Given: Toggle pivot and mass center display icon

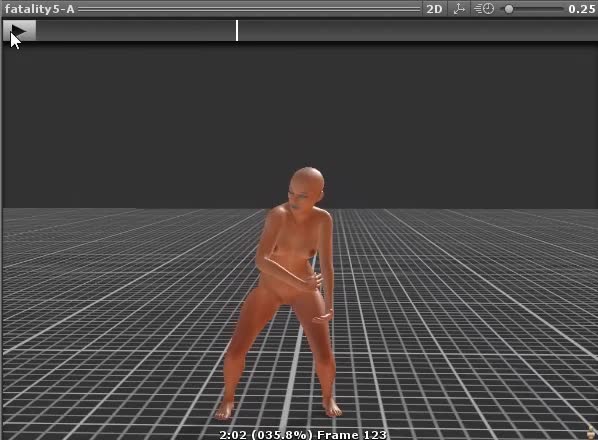Looking at the screenshot, I should coord(459,9).
